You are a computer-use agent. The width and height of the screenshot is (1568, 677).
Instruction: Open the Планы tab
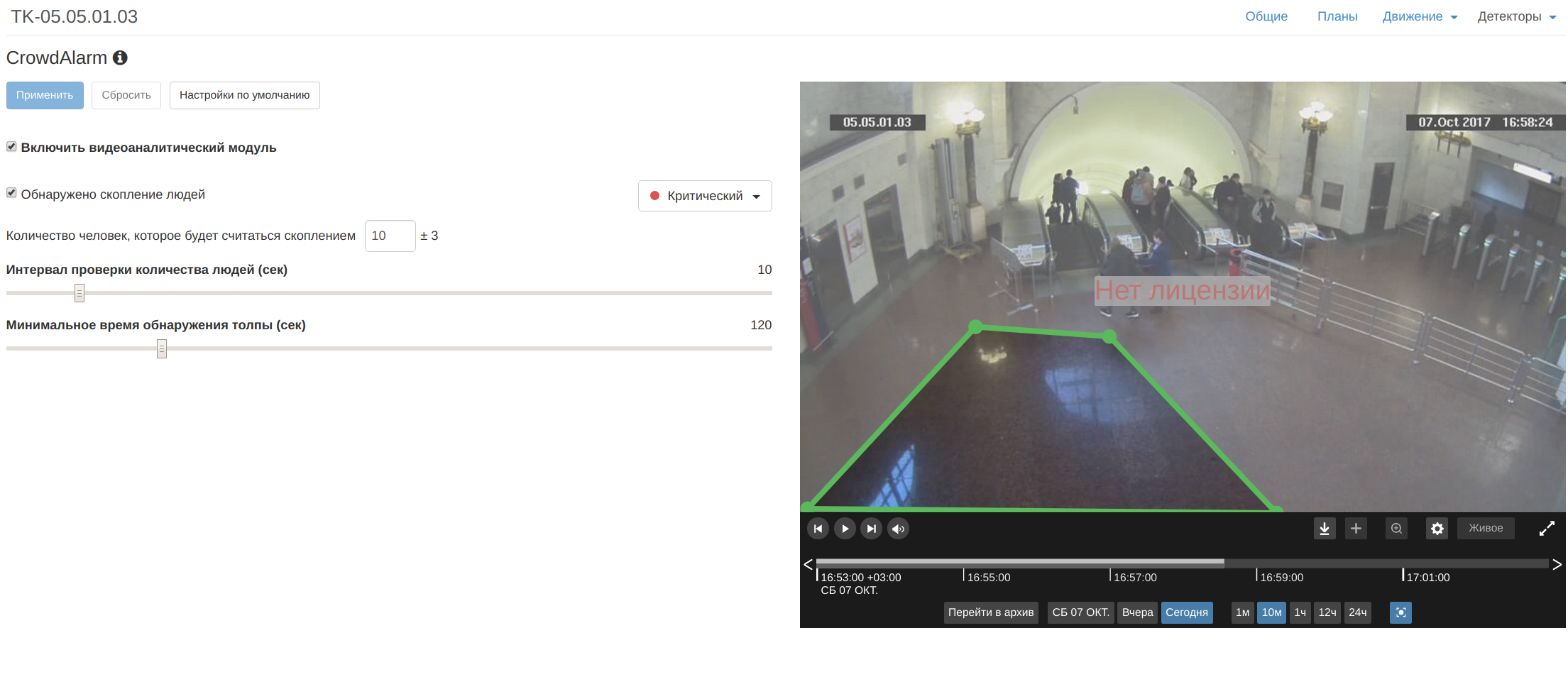tap(1337, 16)
